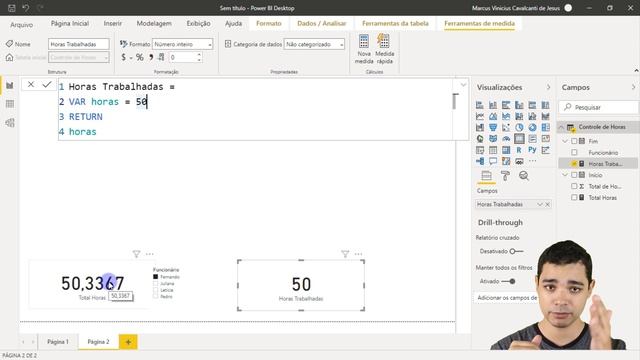Open the currency symbol dropdown arrow
Image resolution: width=640 pixels, height=360 pixels.
pyautogui.click(x=131, y=58)
